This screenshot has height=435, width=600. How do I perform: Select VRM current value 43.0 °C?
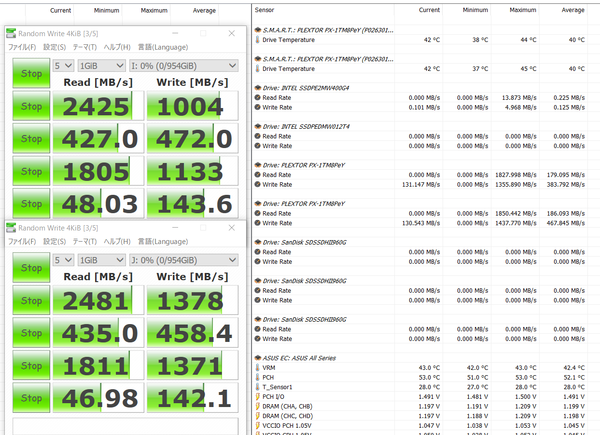[429, 368]
